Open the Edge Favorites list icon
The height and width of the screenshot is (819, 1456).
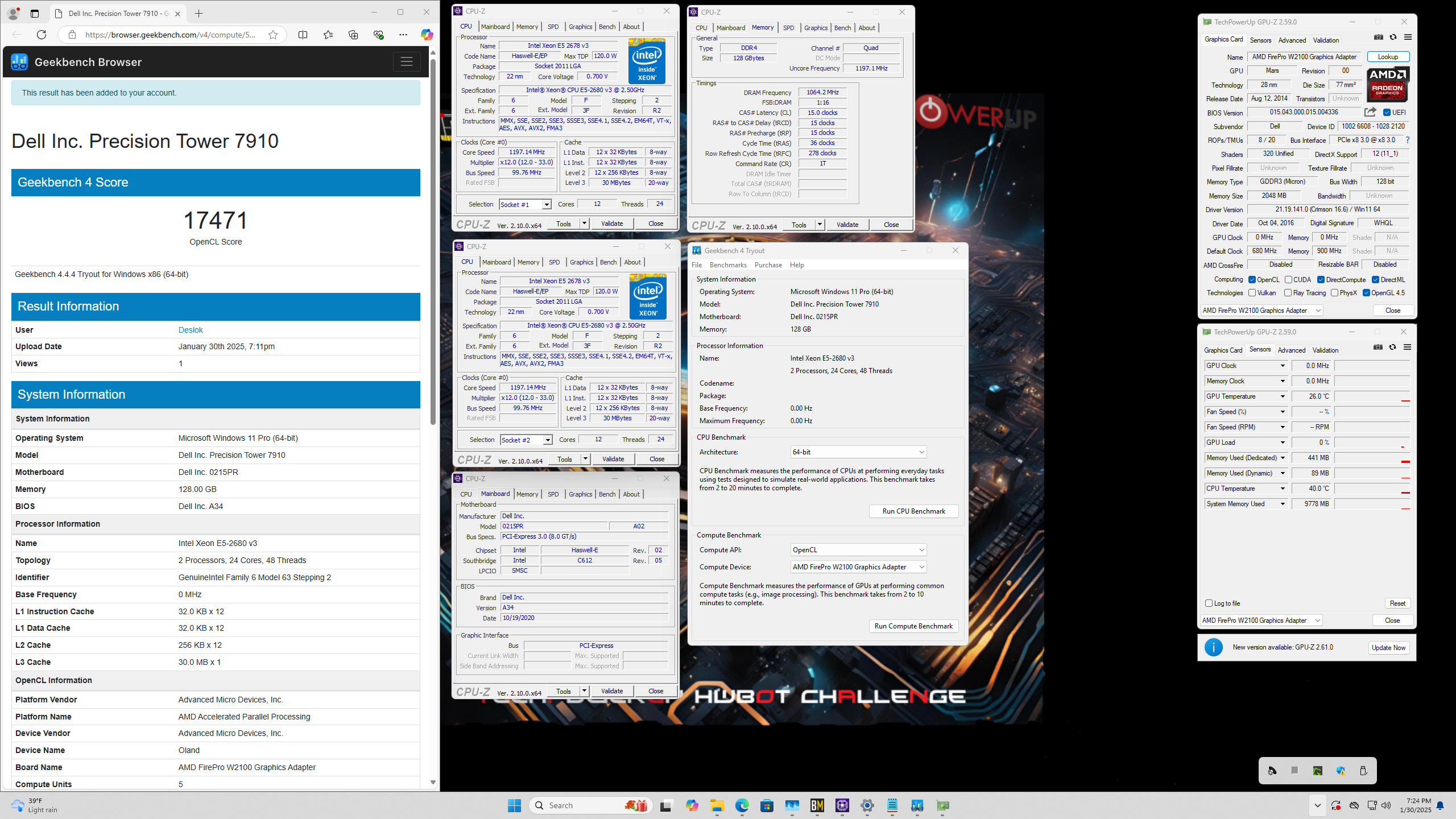tap(328, 35)
